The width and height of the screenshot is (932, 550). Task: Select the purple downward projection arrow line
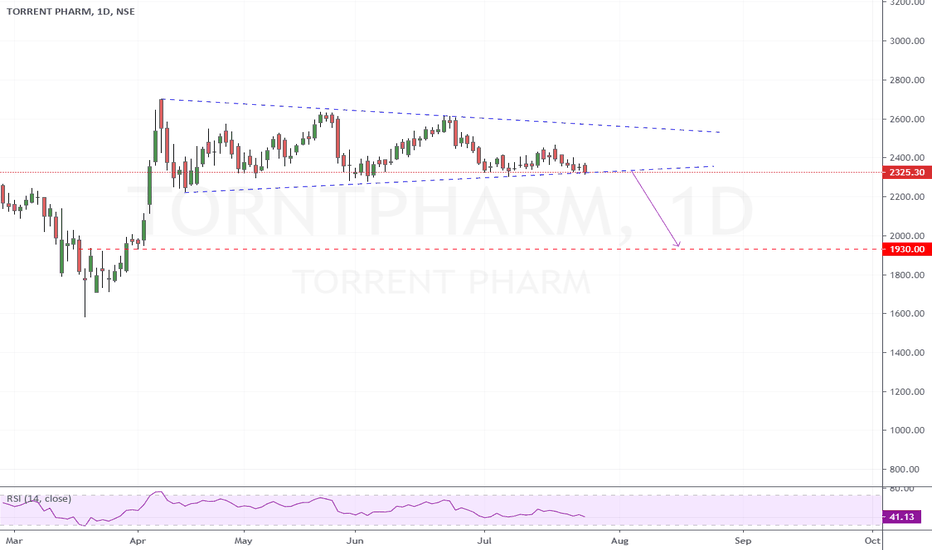tap(655, 209)
